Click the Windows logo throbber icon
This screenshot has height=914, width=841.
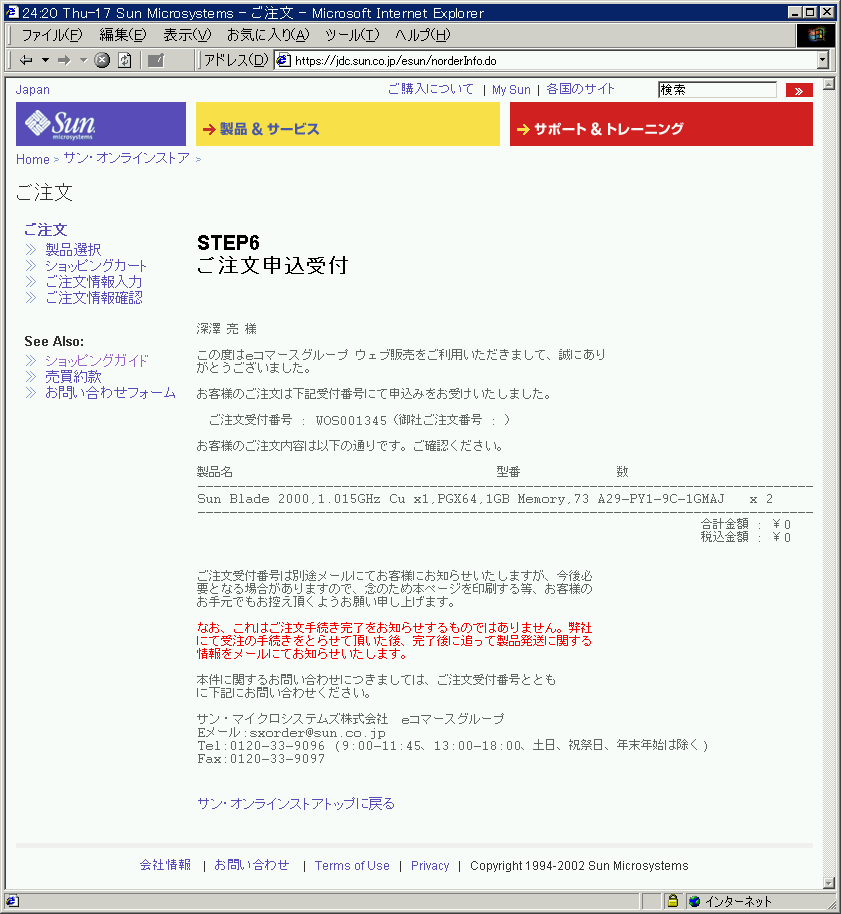pyautogui.click(x=816, y=35)
